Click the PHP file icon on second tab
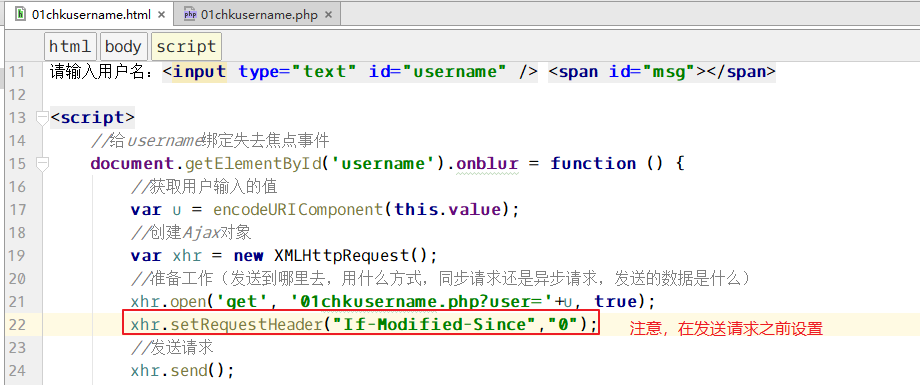Viewport: 920px width, 385px height. [190, 14]
